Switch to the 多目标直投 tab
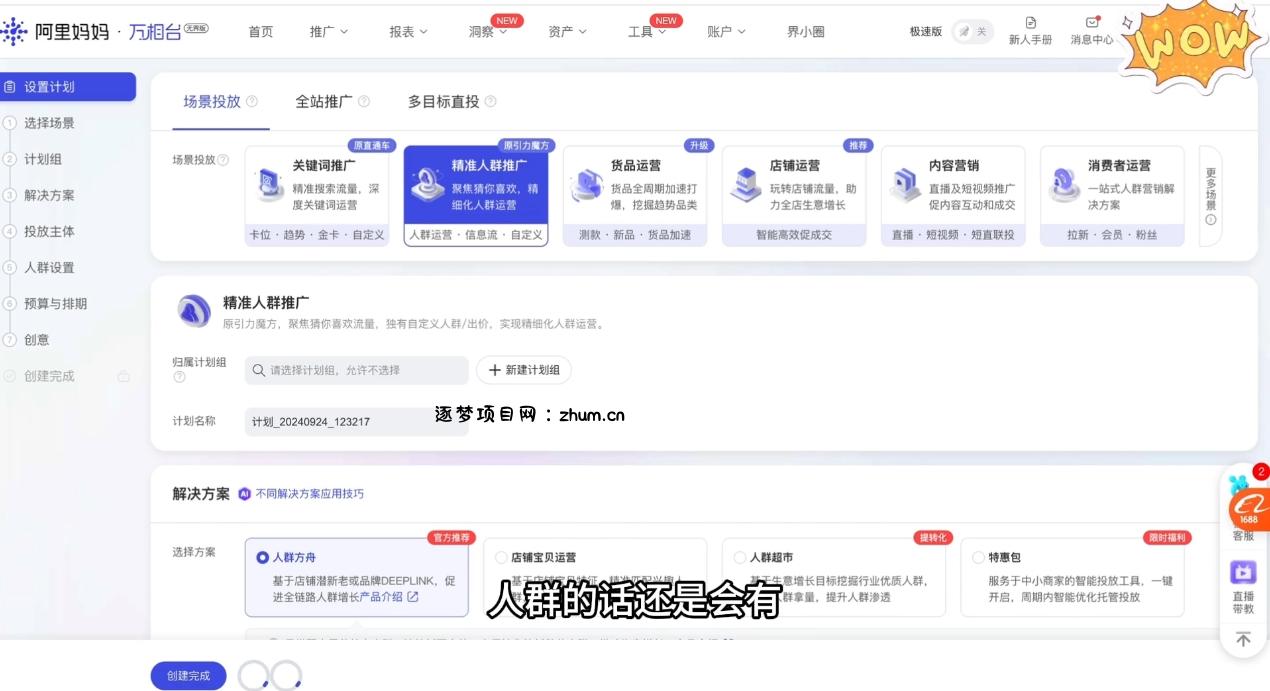 tap(443, 101)
